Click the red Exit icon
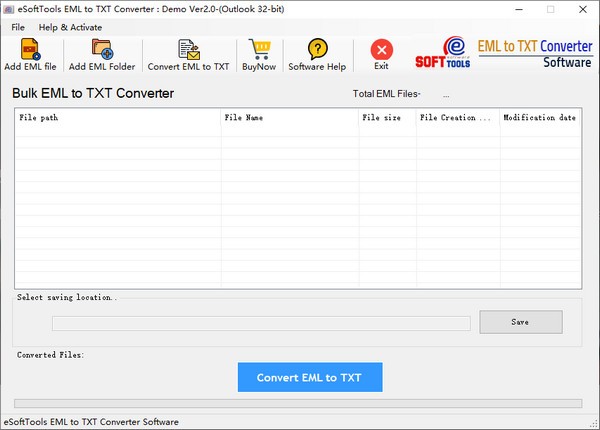This screenshot has width=600, height=430. [x=381, y=49]
